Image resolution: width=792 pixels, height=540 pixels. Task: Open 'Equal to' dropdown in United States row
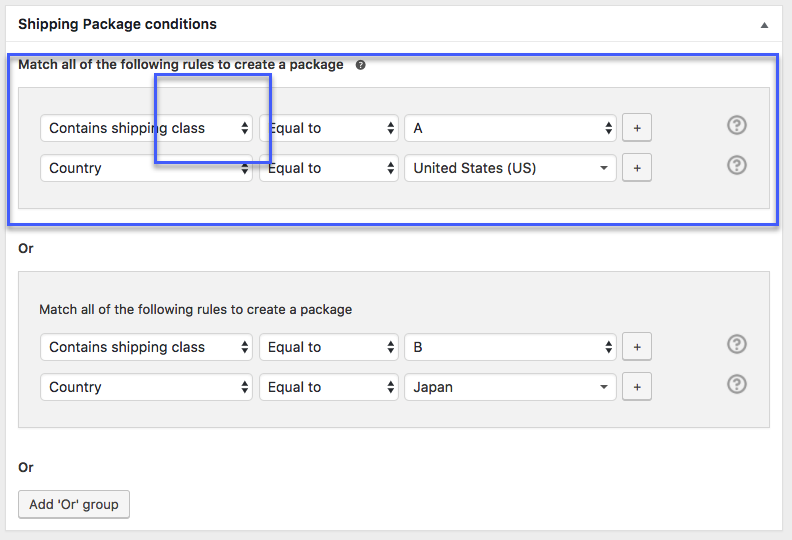[x=329, y=168]
